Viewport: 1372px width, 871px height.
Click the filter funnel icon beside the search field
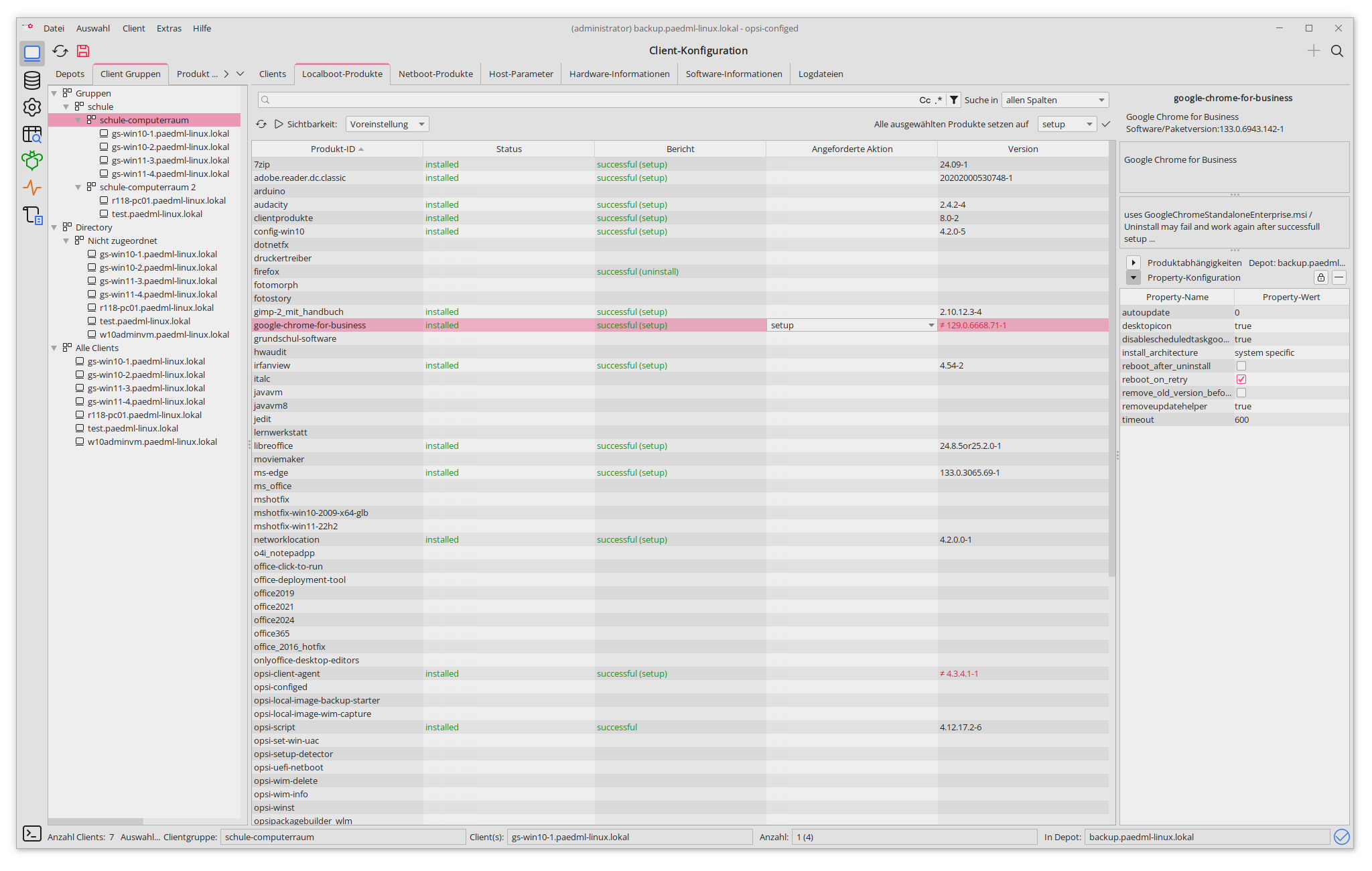pyautogui.click(x=953, y=99)
